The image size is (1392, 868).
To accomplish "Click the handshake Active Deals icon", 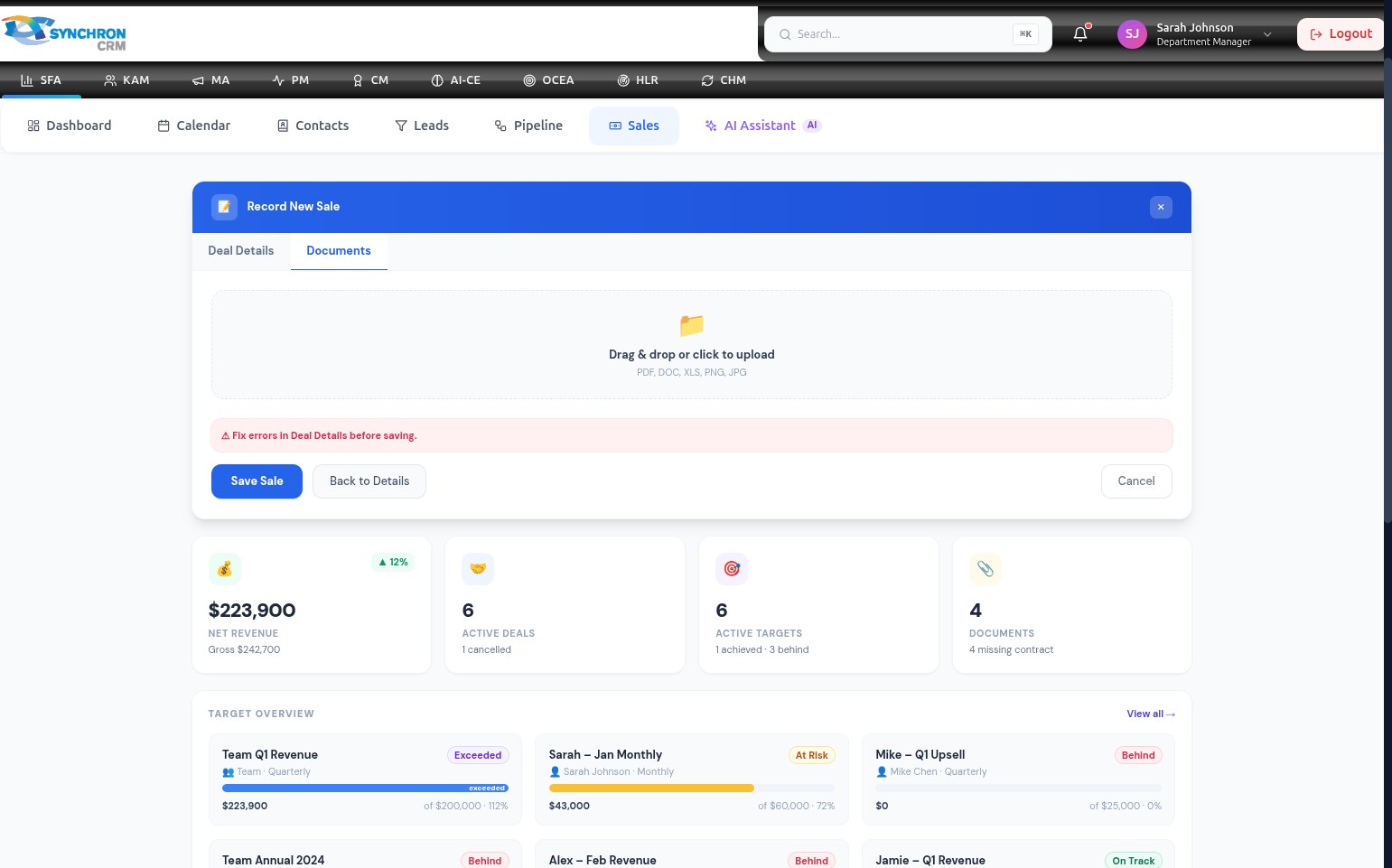I will pos(478,569).
